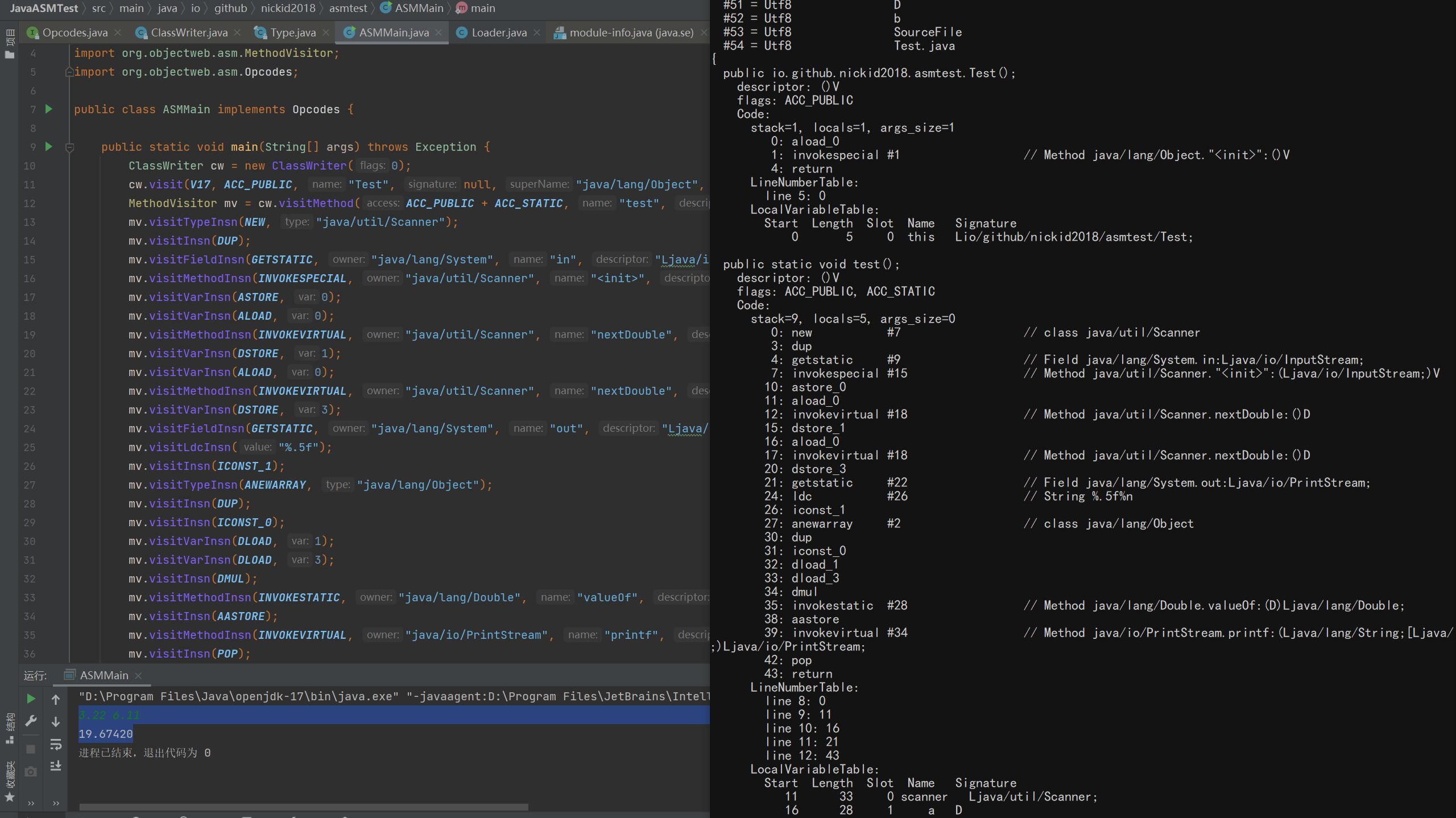Click the camera dump threads icon

coord(31,772)
